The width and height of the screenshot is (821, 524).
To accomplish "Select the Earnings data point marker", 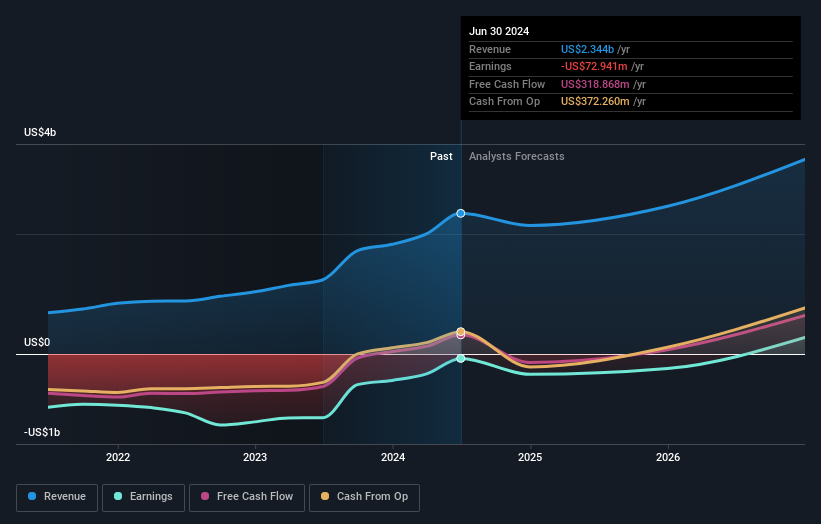I will tap(461, 359).
